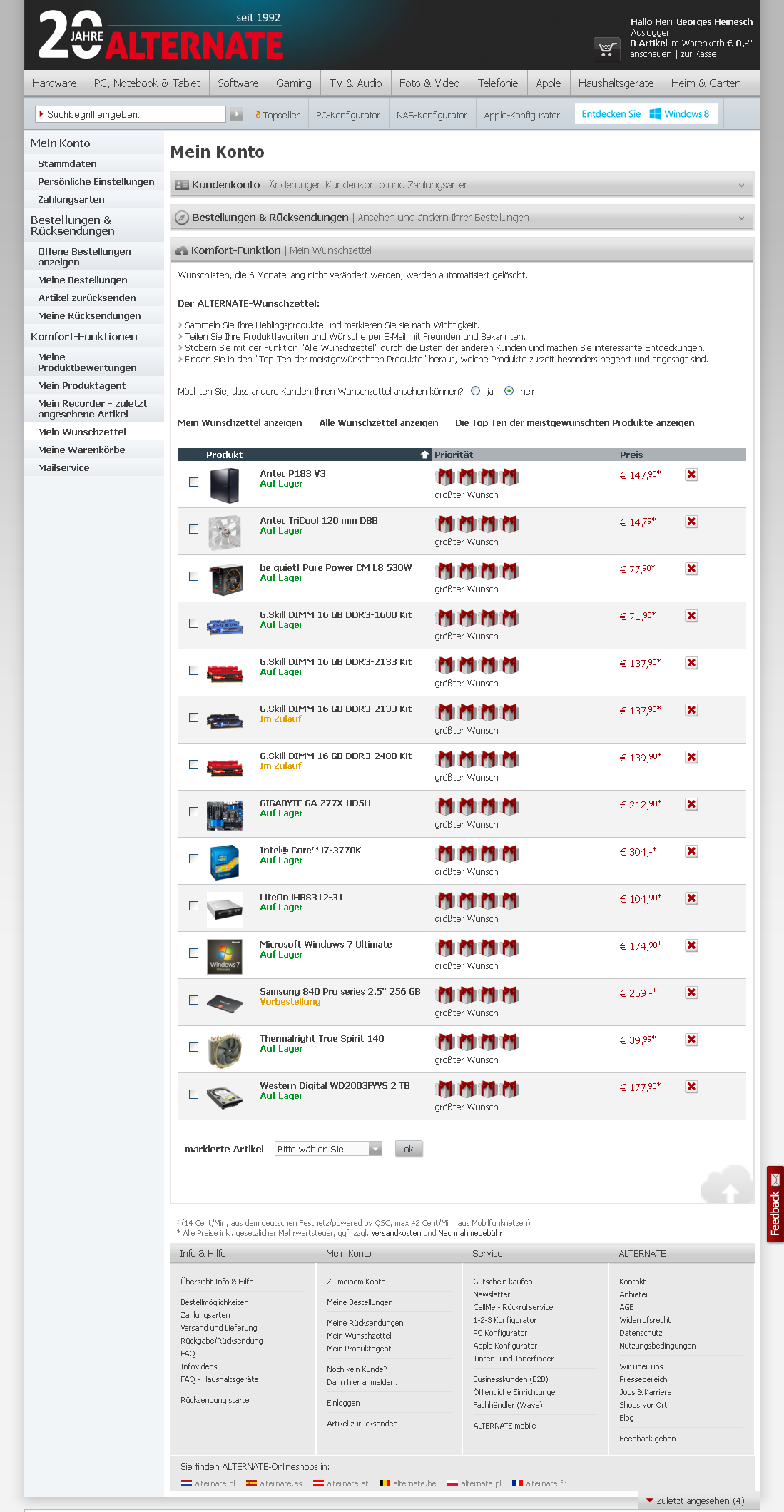
Task: Open Apple-Konfigurator tab
Action: click(521, 115)
